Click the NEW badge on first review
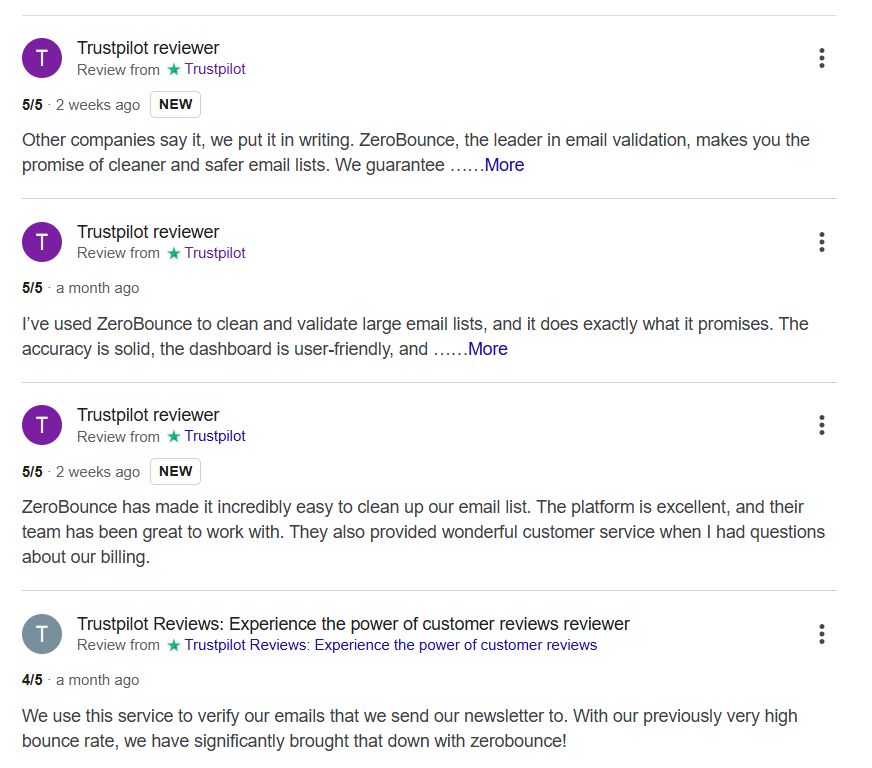Viewport: 872px width, 768px height. pyautogui.click(x=175, y=104)
